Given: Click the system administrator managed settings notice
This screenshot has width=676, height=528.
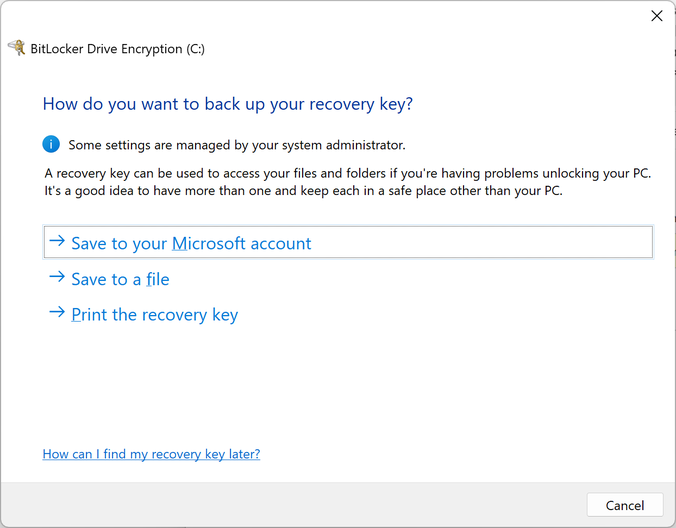Looking at the screenshot, I should pos(237,145).
